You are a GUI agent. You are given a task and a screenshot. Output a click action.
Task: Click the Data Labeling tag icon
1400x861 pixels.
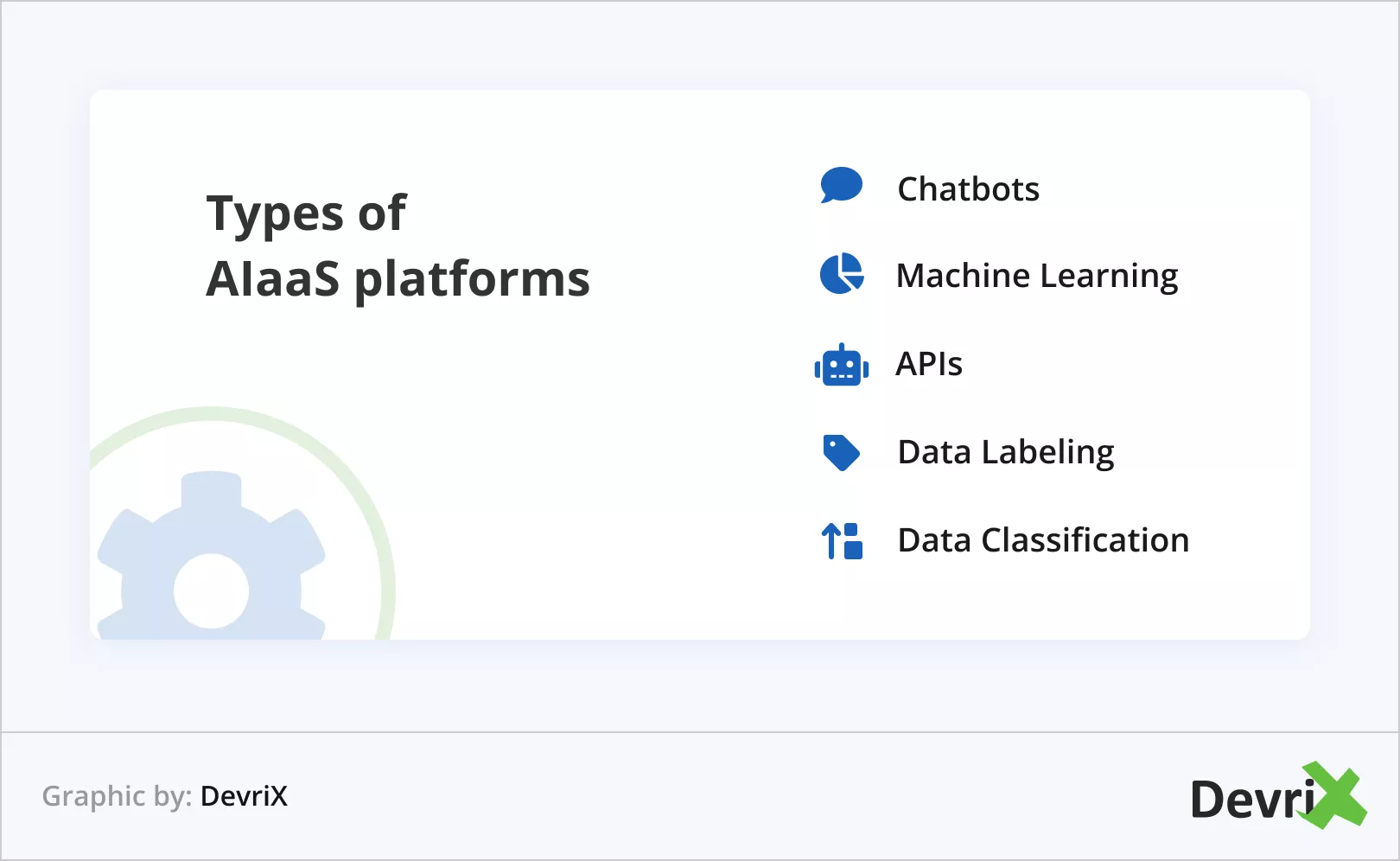[841, 452]
